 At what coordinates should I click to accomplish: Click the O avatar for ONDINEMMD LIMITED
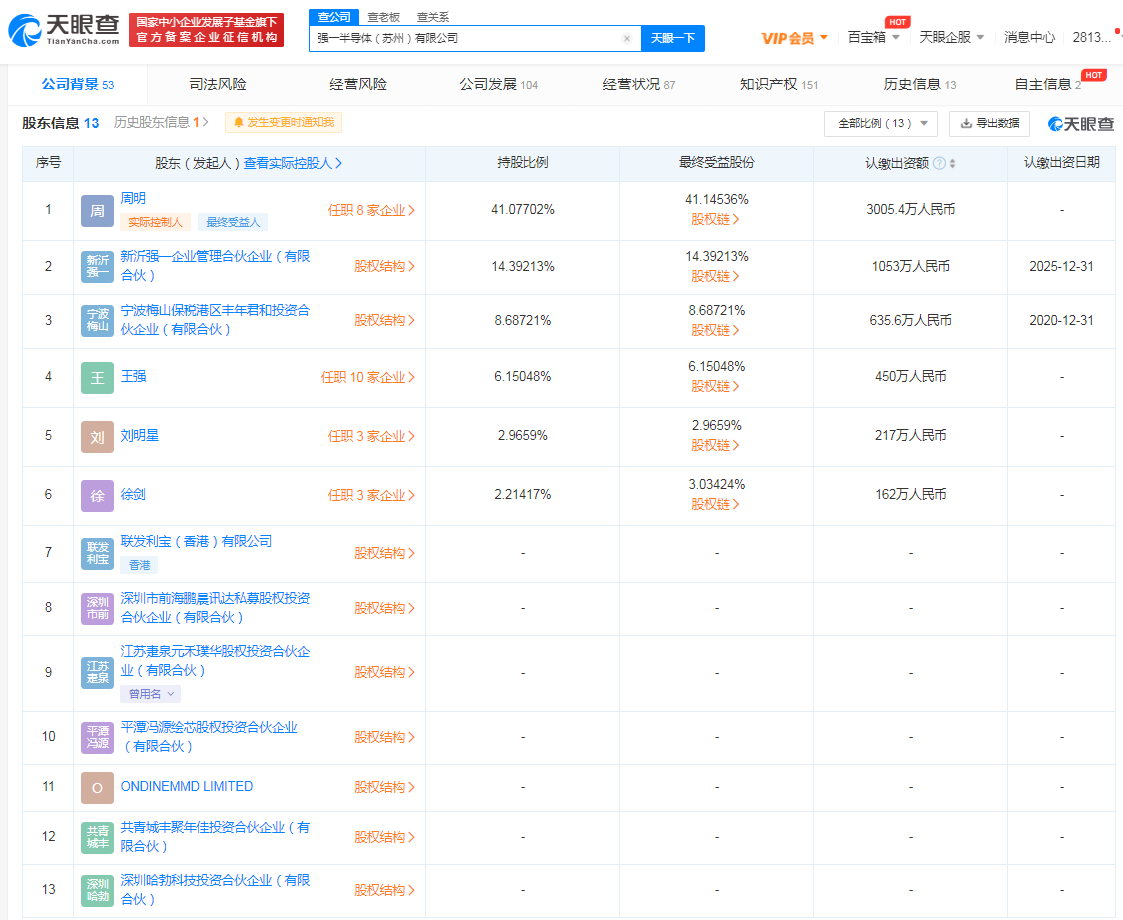coord(97,787)
